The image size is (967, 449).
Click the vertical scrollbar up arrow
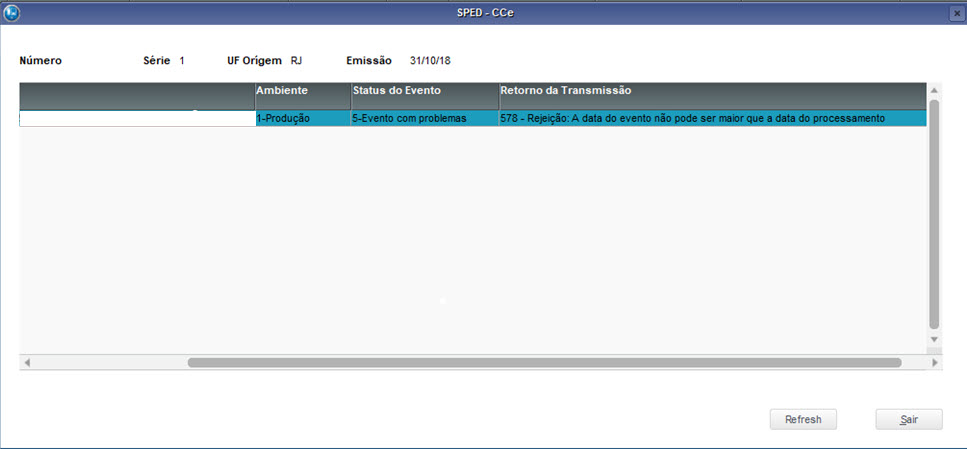(935, 90)
